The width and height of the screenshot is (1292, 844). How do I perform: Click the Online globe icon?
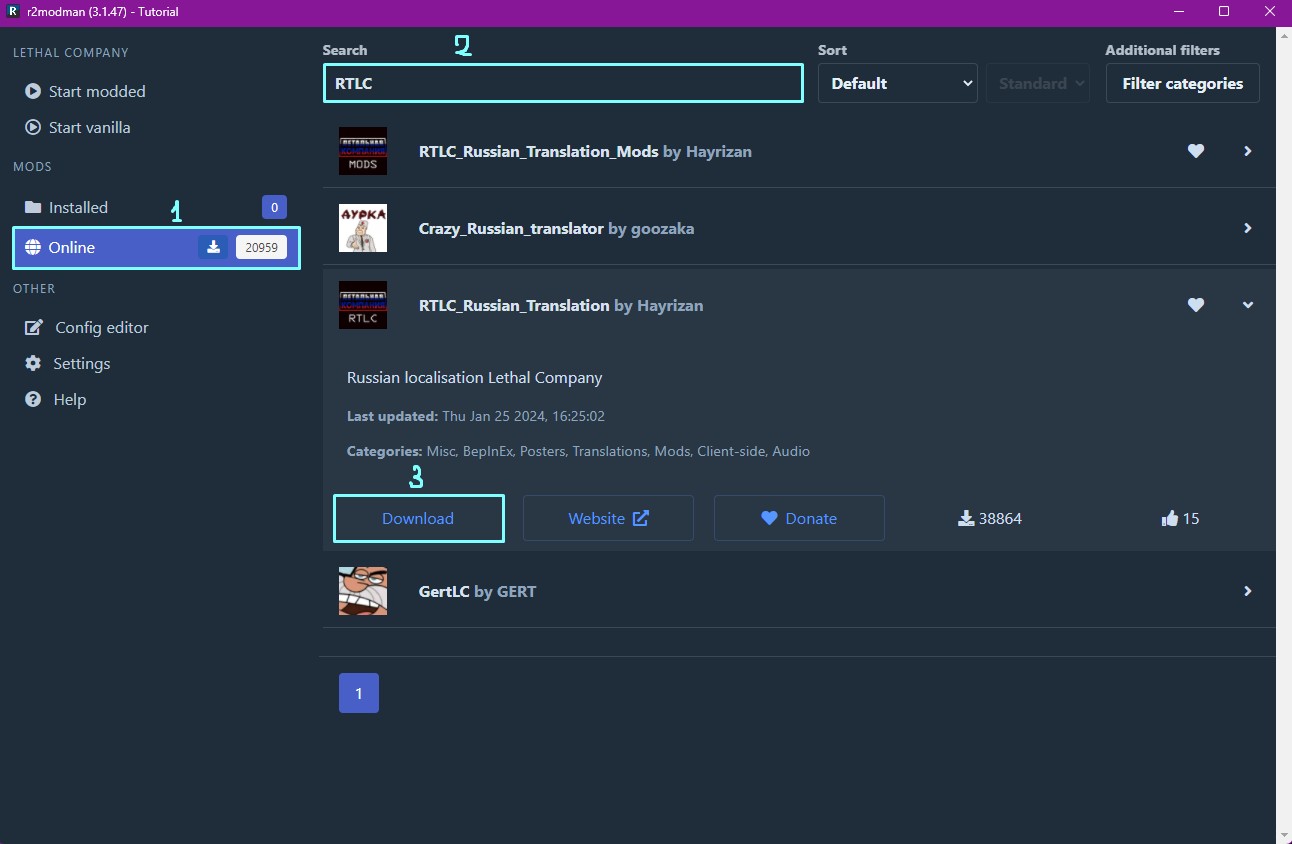click(33, 247)
